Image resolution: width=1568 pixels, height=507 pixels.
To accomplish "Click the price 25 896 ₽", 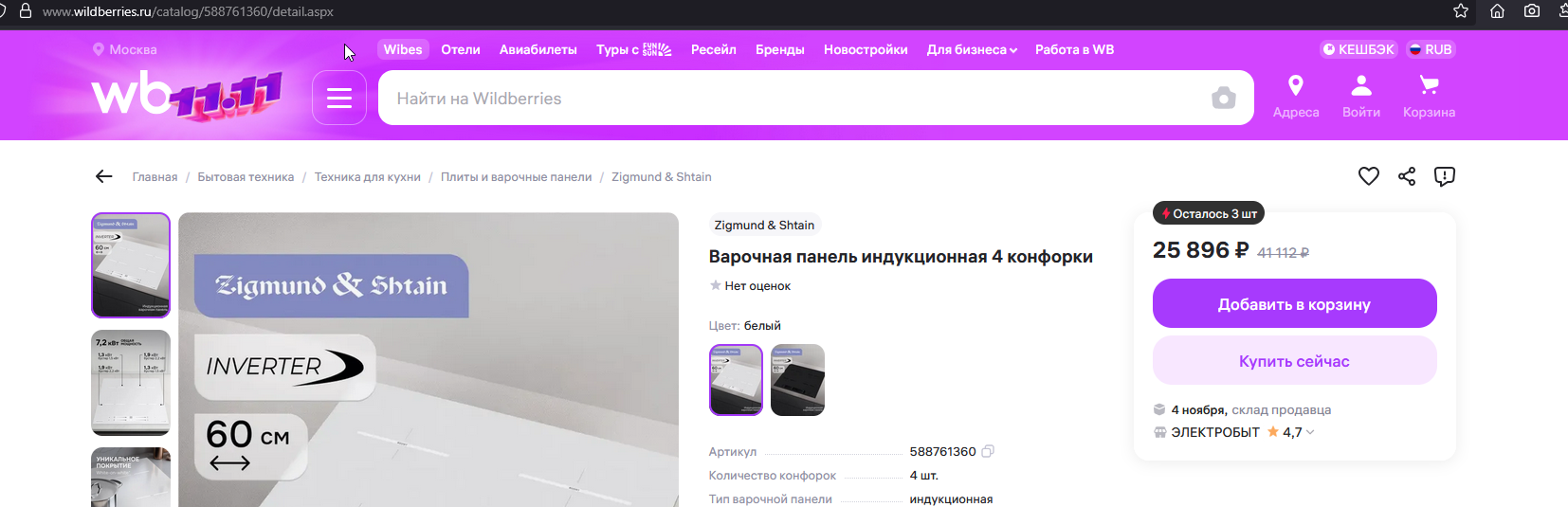I will [1200, 250].
